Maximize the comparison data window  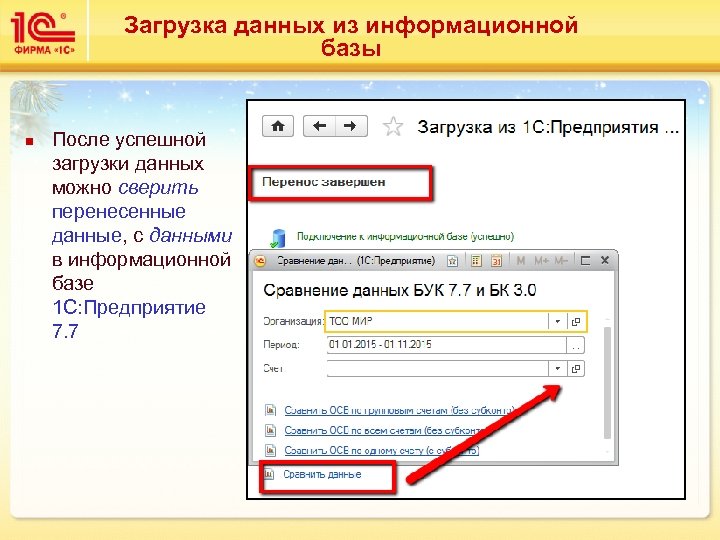click(585, 261)
